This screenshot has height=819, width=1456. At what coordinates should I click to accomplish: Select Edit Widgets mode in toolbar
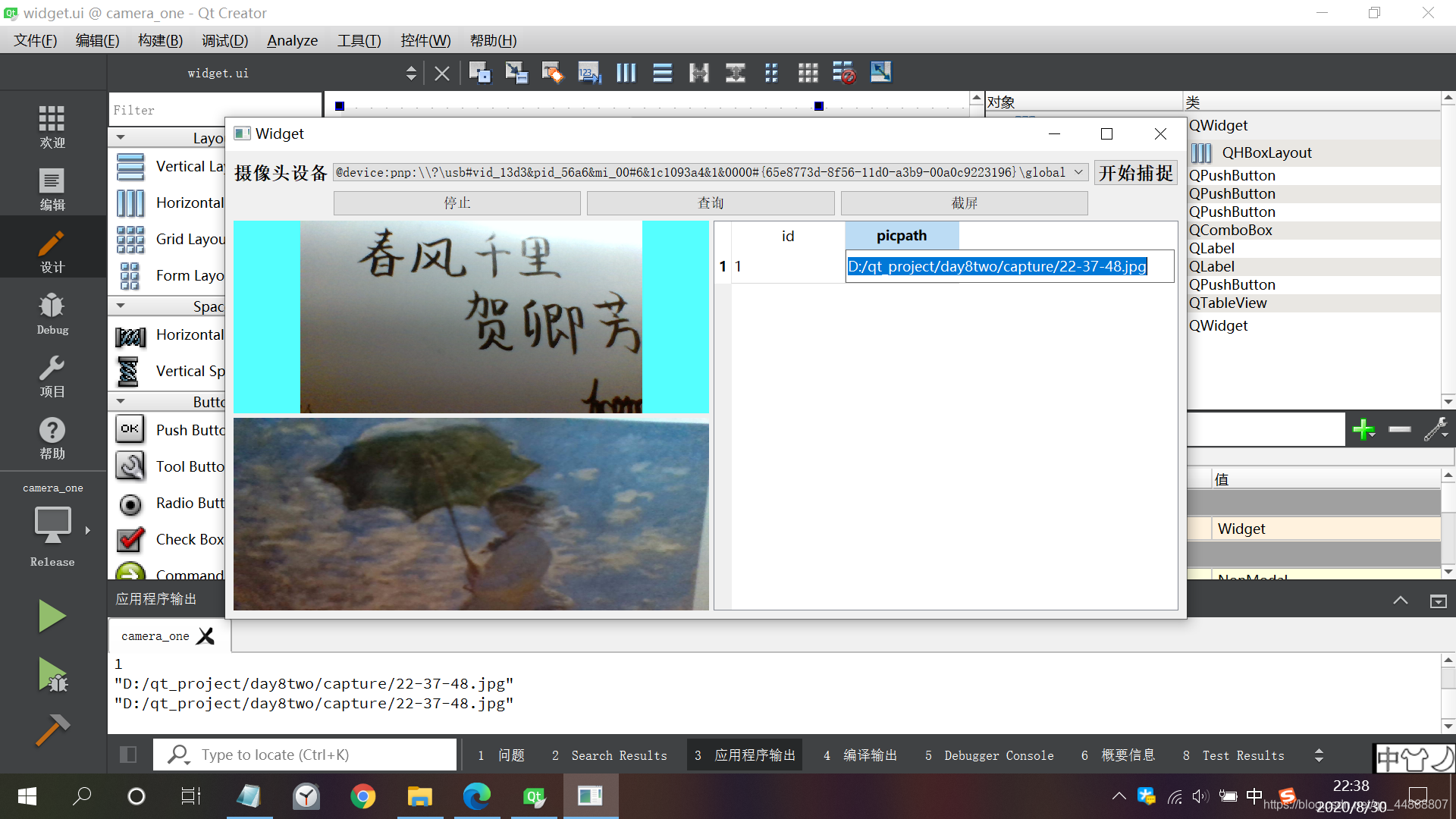click(480, 73)
